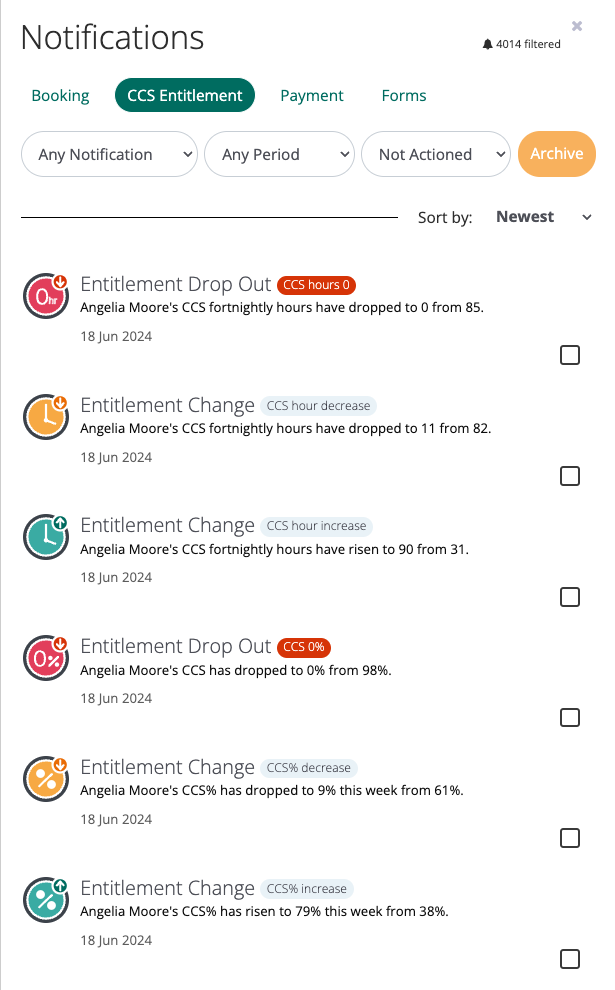
Task: Switch to the Booking tab
Action: (x=60, y=95)
